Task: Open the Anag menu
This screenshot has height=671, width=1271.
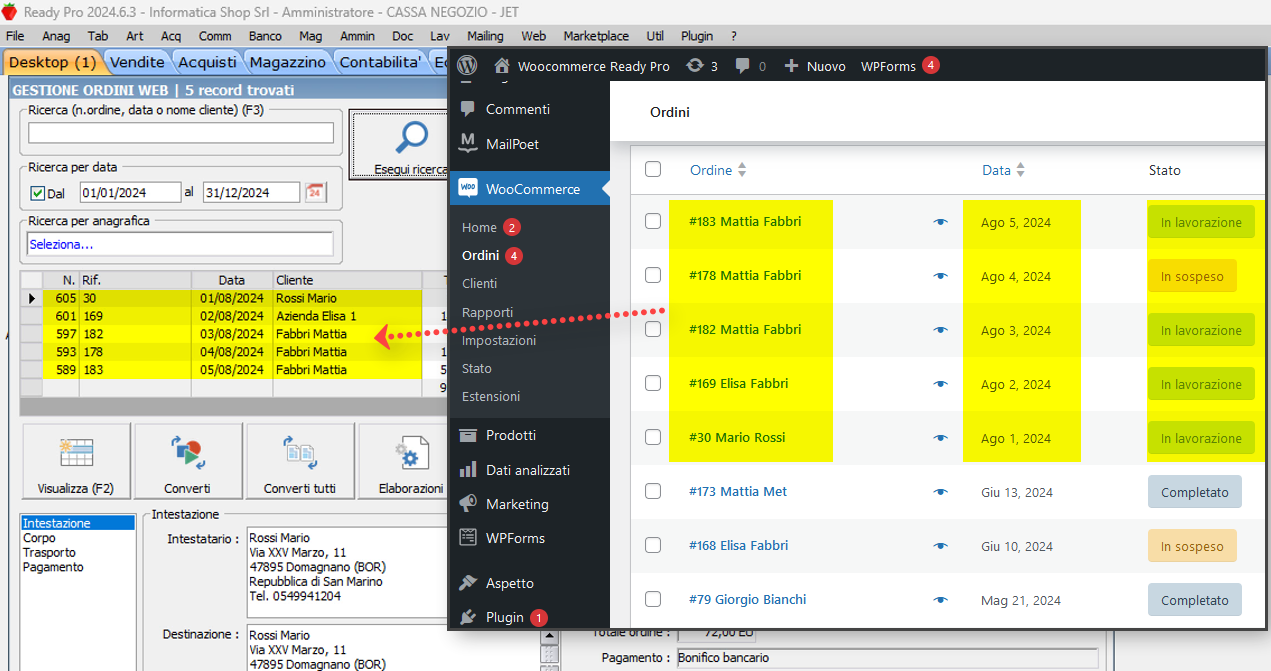Action: pyautogui.click(x=56, y=36)
